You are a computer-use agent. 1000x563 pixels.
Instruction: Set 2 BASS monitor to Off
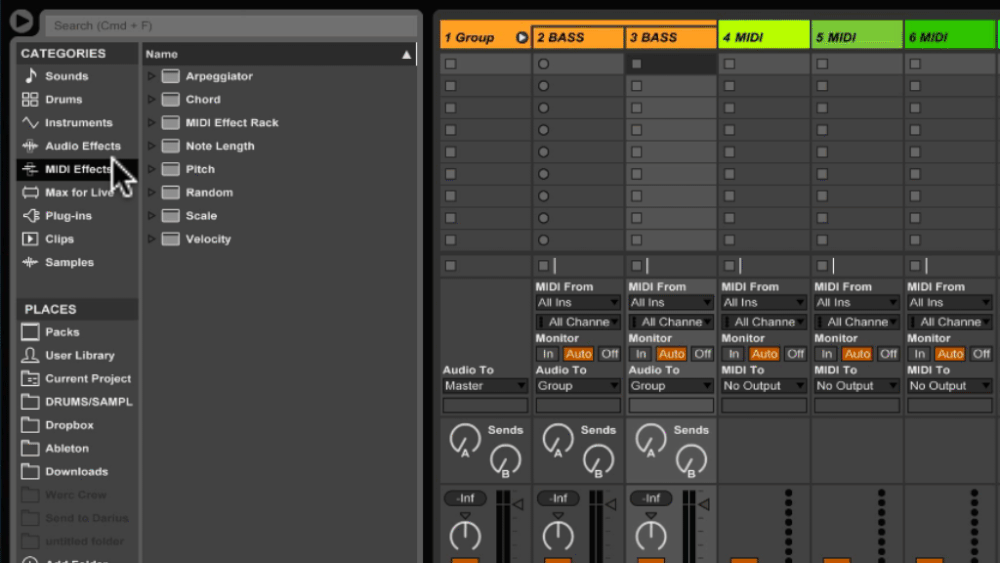point(610,354)
